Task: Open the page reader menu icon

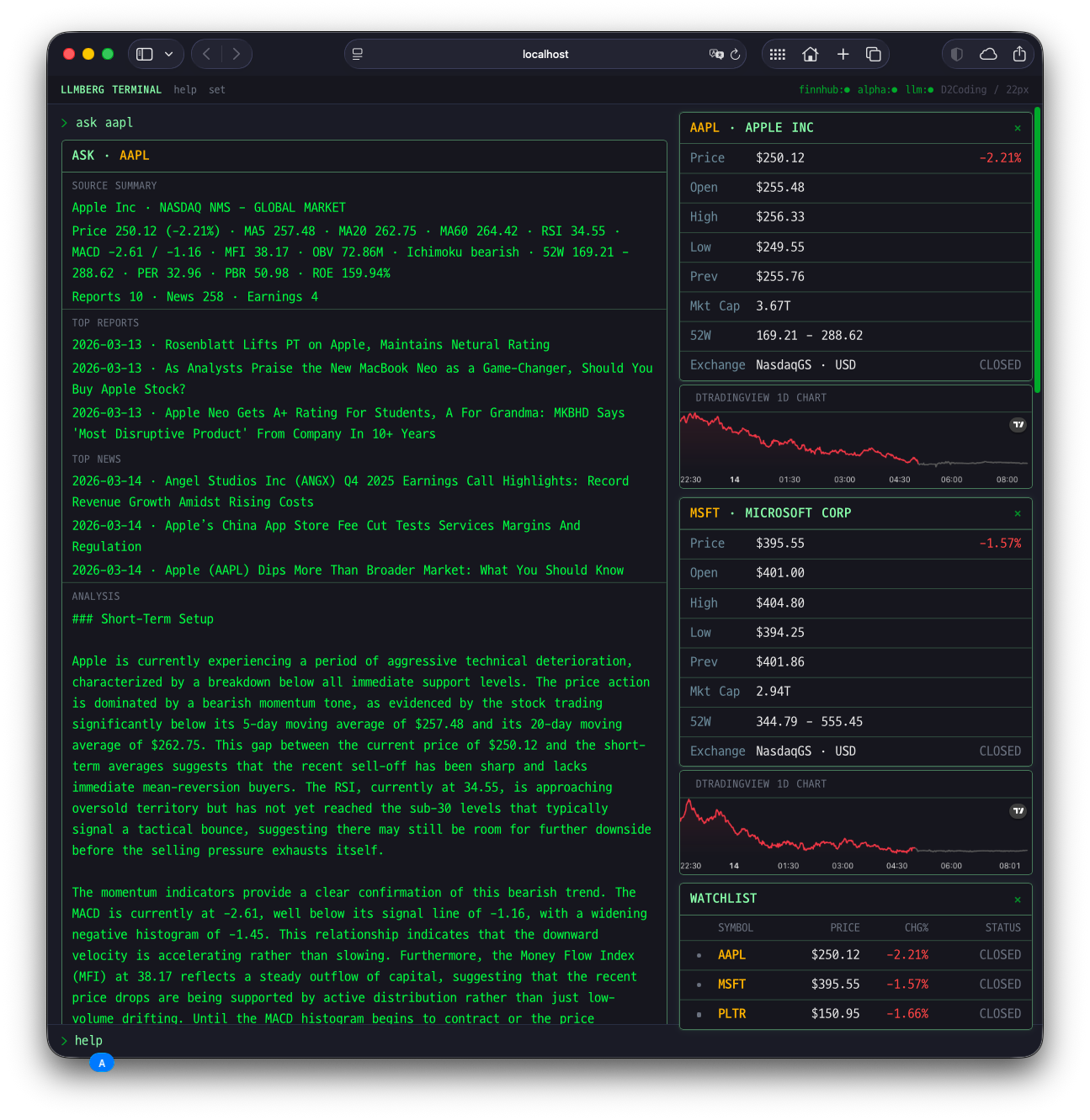Action: (358, 54)
